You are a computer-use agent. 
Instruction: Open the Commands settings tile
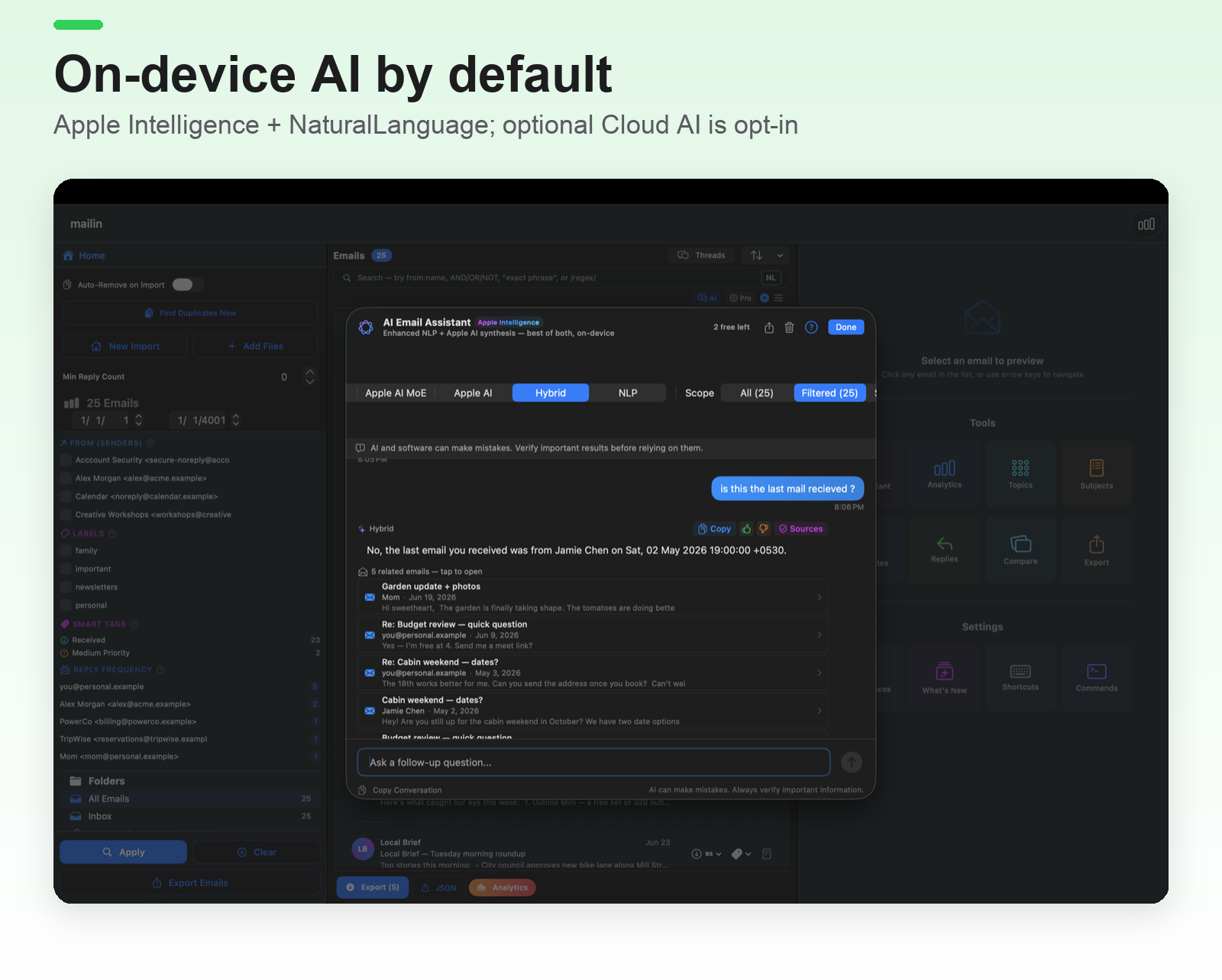pyautogui.click(x=1097, y=678)
